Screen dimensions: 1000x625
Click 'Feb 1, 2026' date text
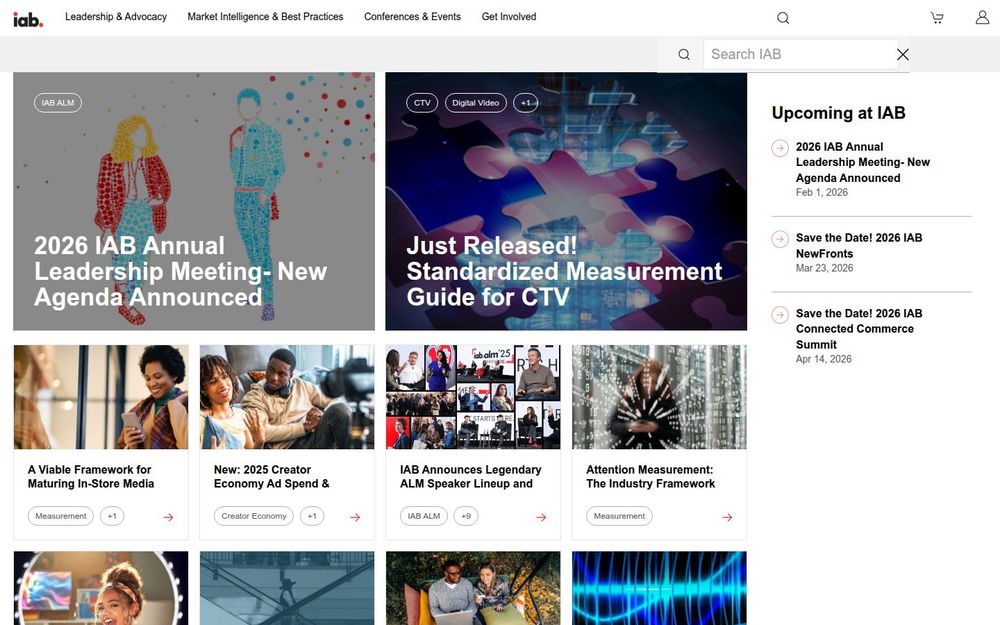821,193
